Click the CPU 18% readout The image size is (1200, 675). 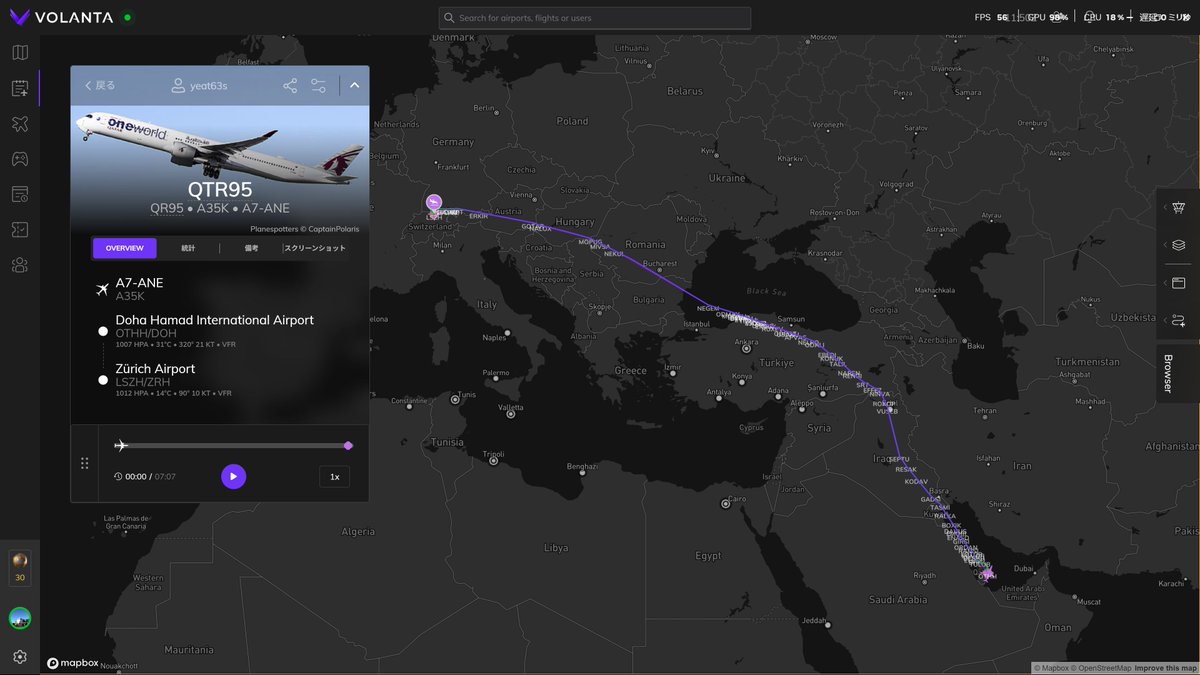click(1104, 17)
